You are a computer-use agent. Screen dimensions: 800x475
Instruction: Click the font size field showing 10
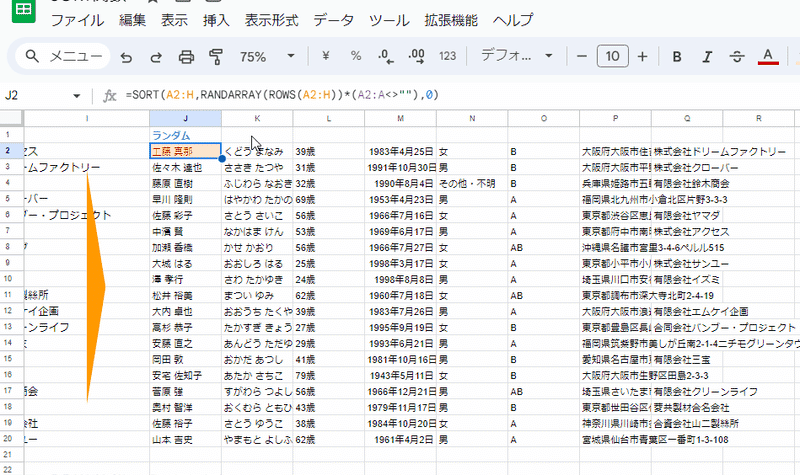[x=612, y=56]
